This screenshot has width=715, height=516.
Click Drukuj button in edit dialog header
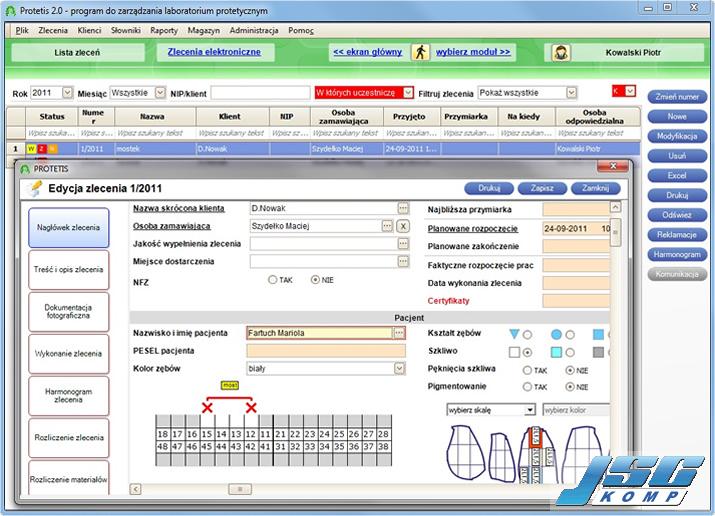tap(489, 188)
